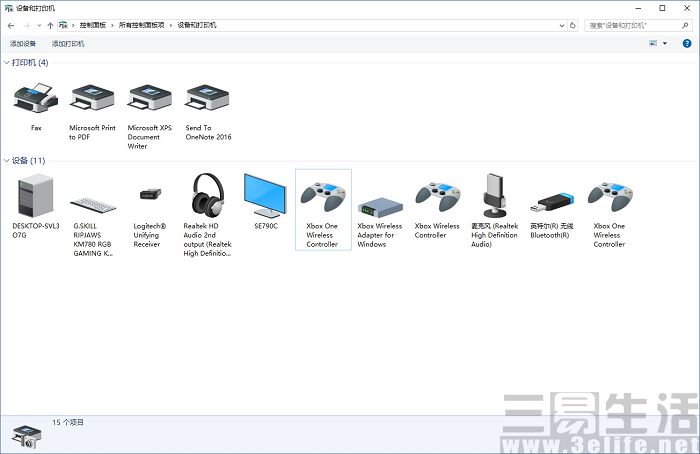This screenshot has width=700, height=454.
Task: Click the refresh button in address bar
Action: 573,25
